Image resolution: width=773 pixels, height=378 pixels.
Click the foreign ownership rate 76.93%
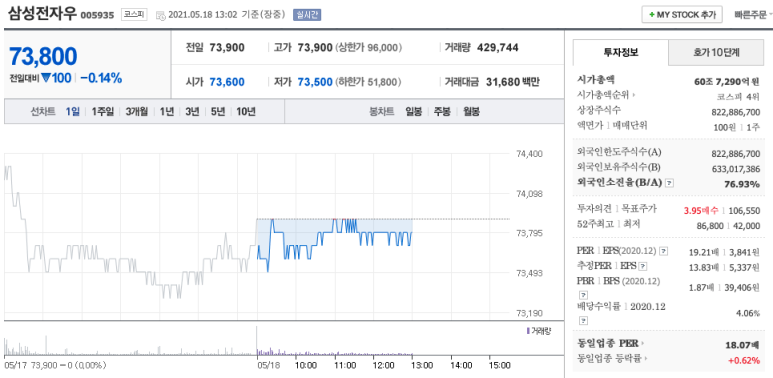[742, 184]
